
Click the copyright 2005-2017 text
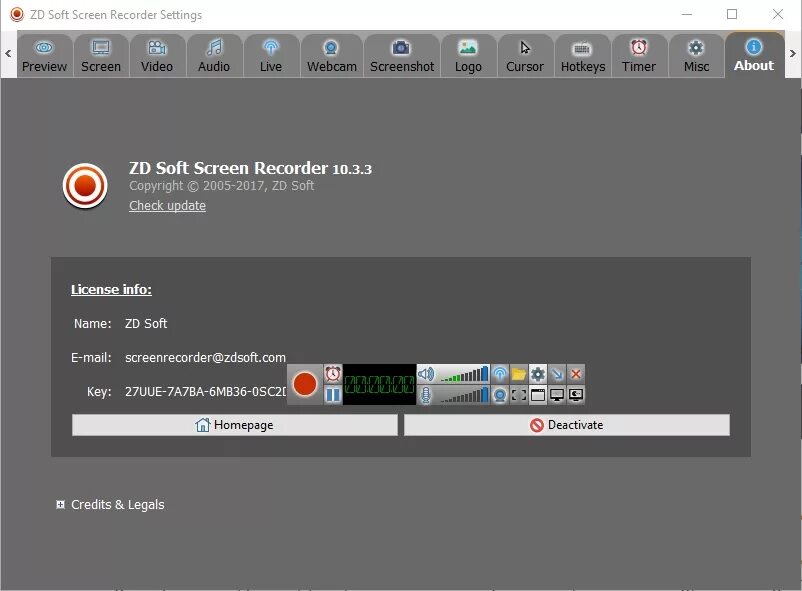(x=221, y=186)
